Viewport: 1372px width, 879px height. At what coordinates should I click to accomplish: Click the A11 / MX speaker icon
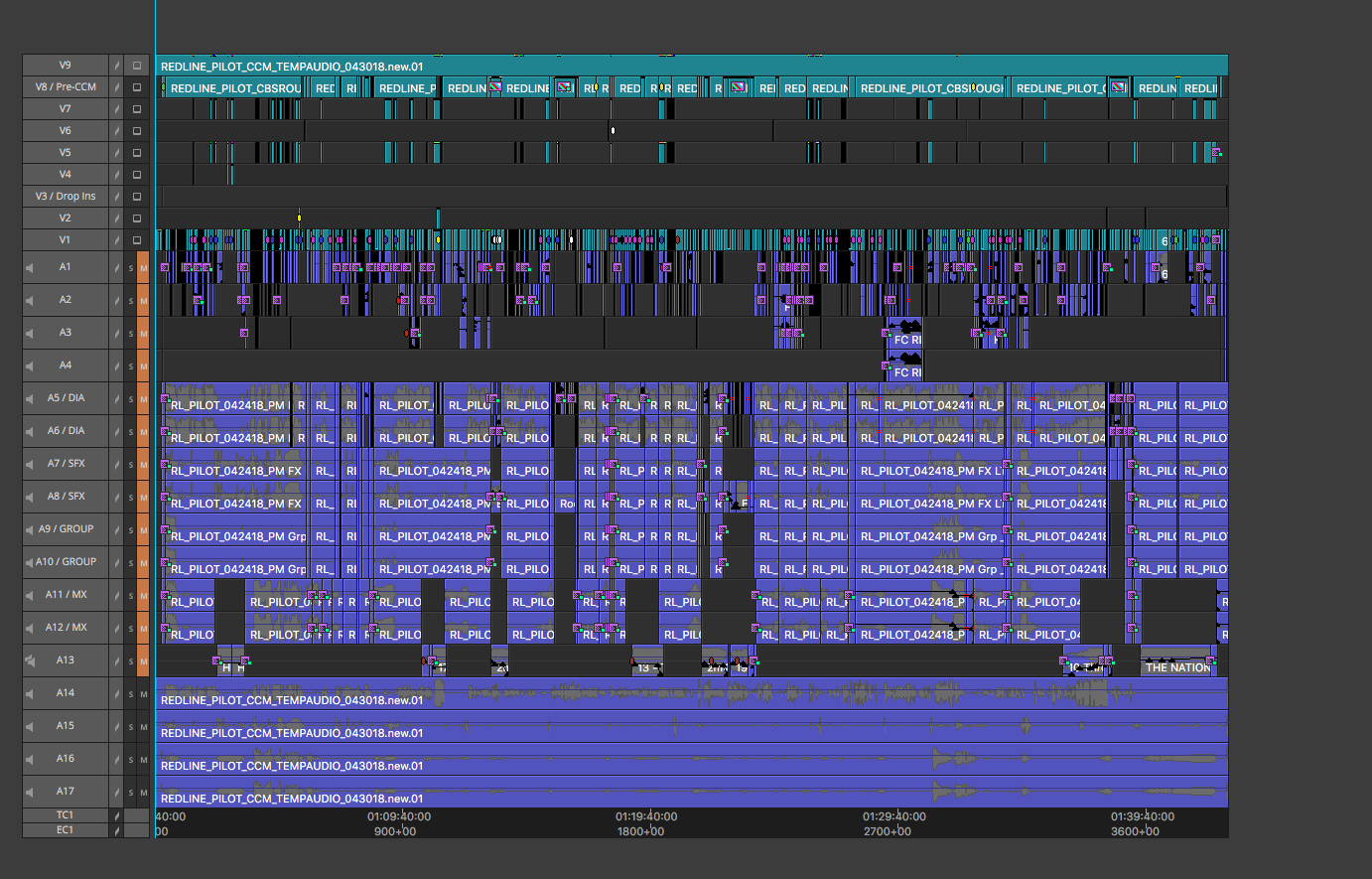click(29, 596)
